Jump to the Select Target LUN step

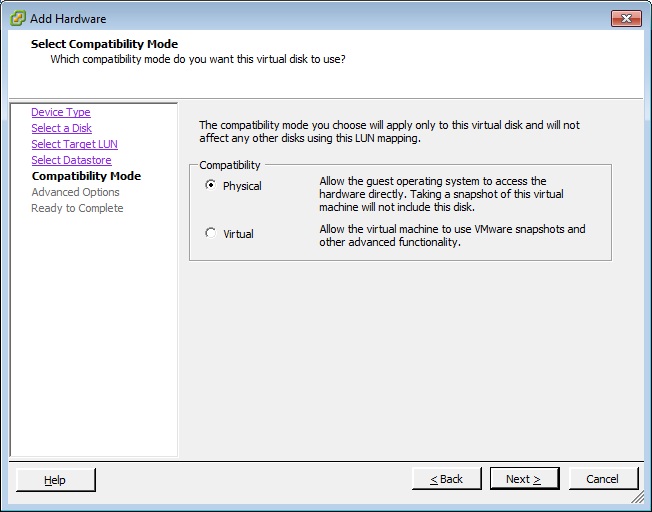coord(74,144)
